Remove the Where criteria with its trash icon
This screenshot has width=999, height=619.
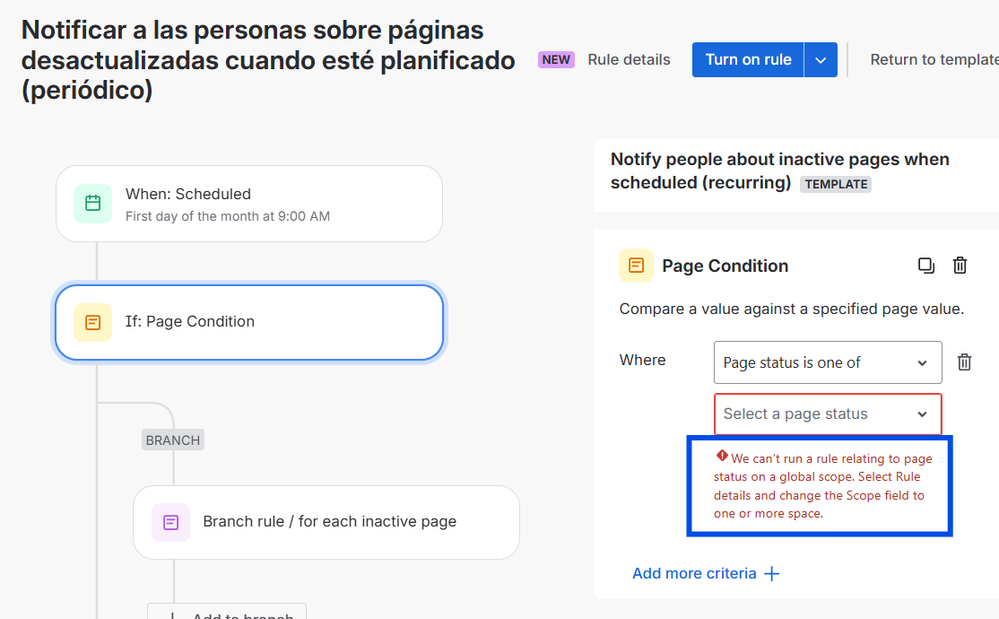click(x=964, y=361)
